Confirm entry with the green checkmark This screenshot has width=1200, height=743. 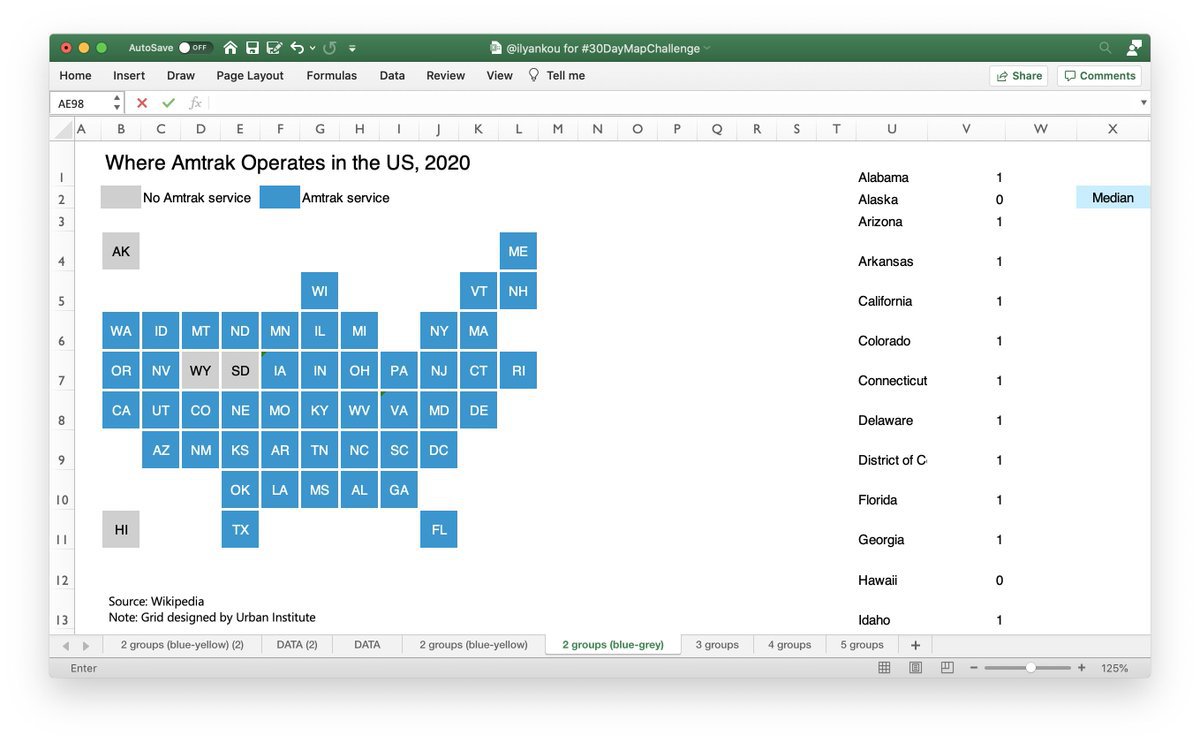coord(168,103)
